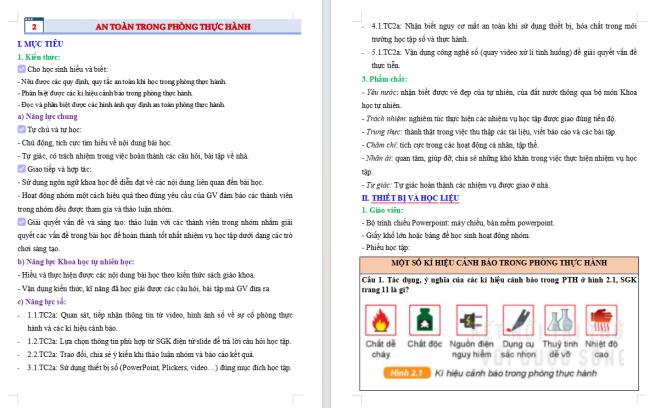650x408 pixels.
Task: Click the poison "Chất độc" bottle icon
Action: coord(424,320)
